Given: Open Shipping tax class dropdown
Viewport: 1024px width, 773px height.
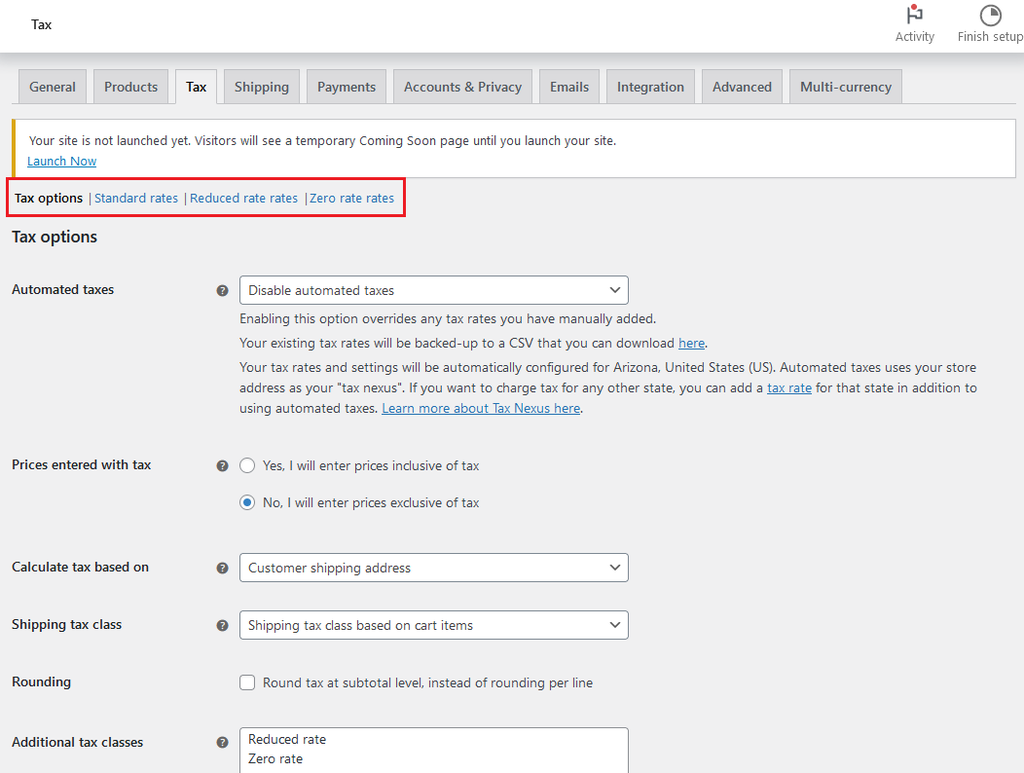Looking at the screenshot, I should 433,626.
